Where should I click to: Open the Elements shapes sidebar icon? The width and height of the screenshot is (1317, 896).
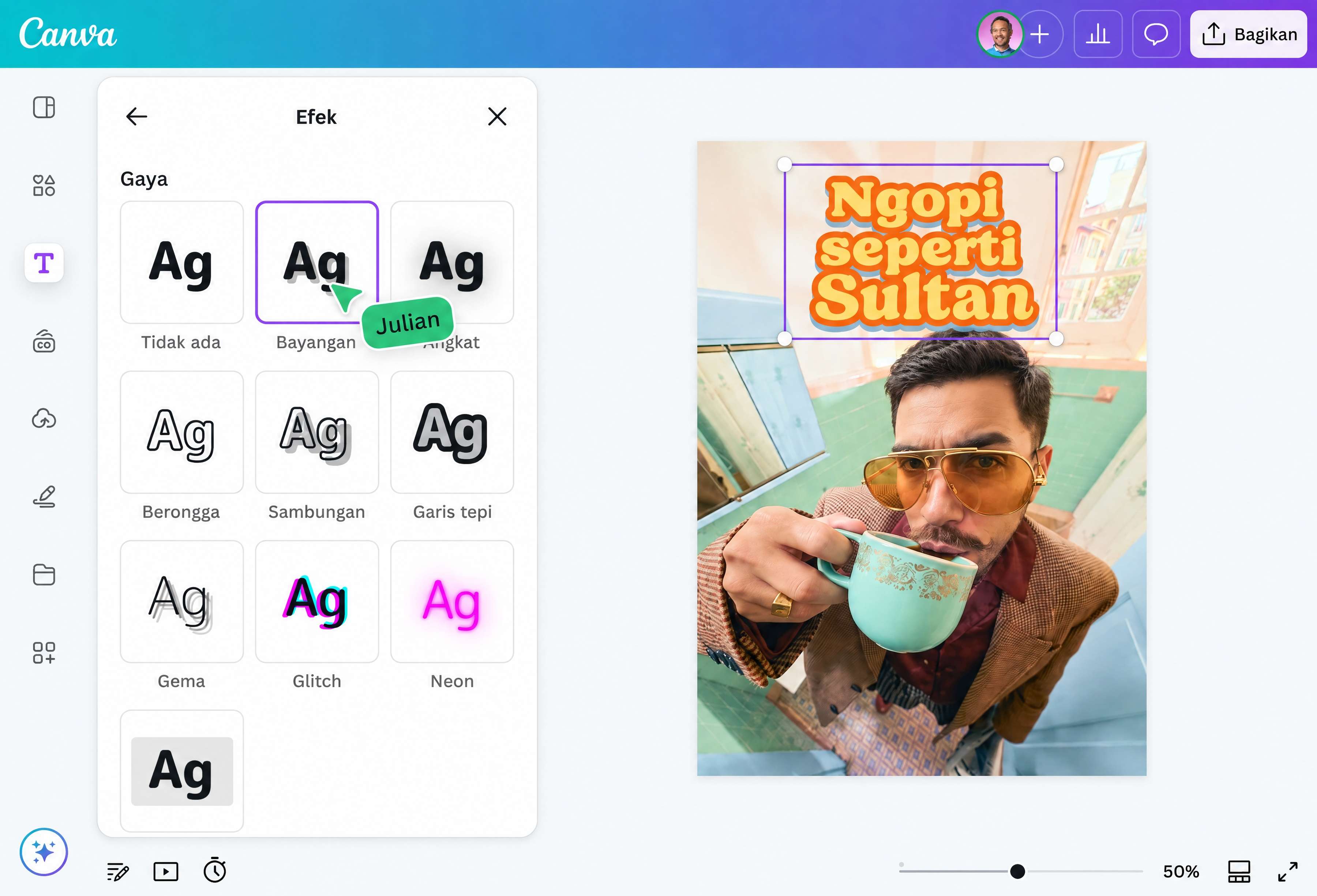pos(44,185)
